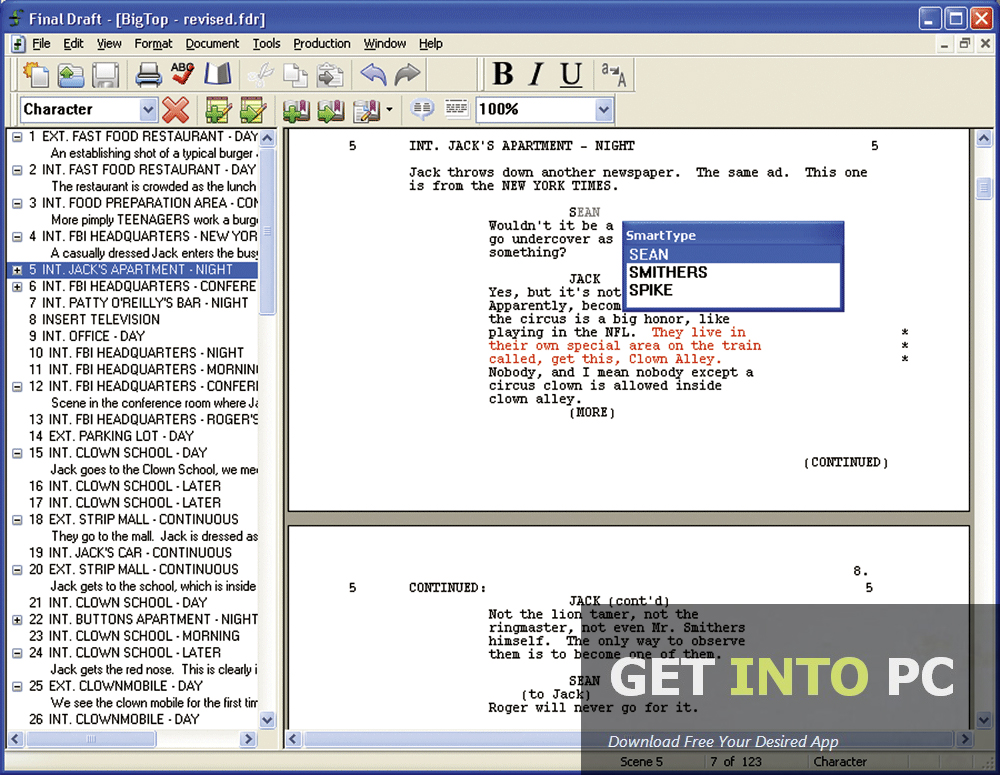This screenshot has width=1000, height=775.
Task: Collapse scene 15 INT. CLOWN SCHOOL - DAY
Action: [17, 453]
